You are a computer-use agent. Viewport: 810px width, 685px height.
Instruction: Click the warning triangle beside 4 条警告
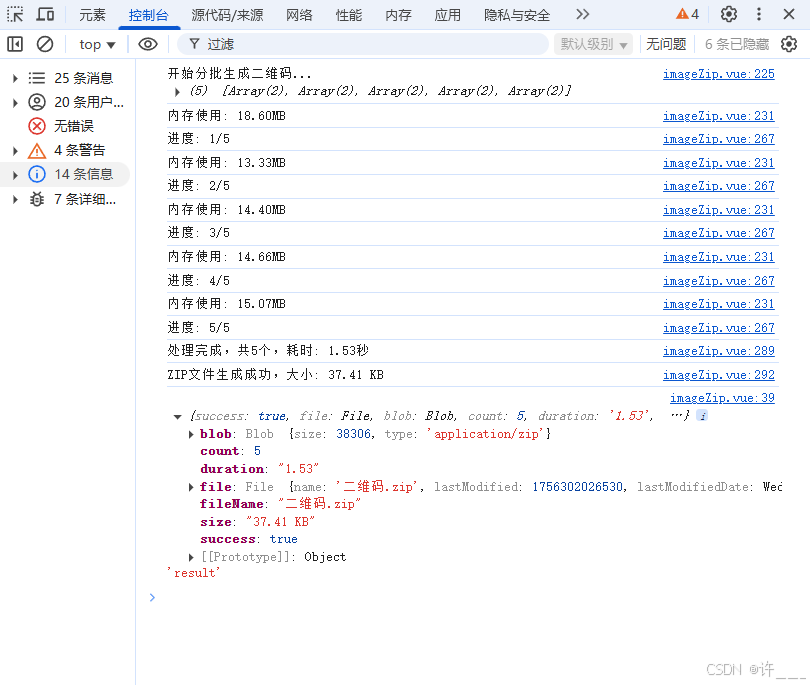click(37, 150)
